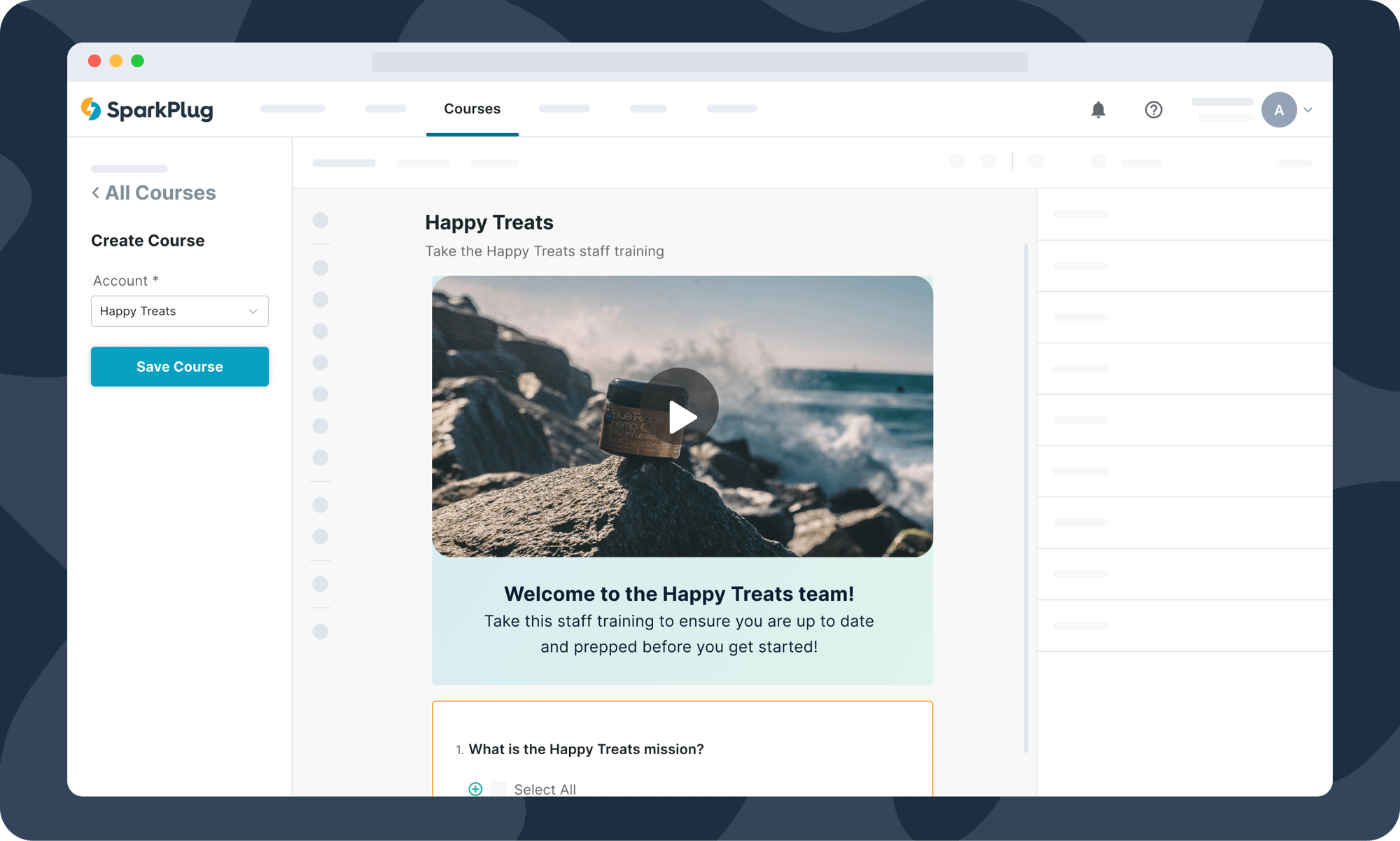Click the user account chevron arrow
1400x841 pixels.
click(x=1311, y=110)
